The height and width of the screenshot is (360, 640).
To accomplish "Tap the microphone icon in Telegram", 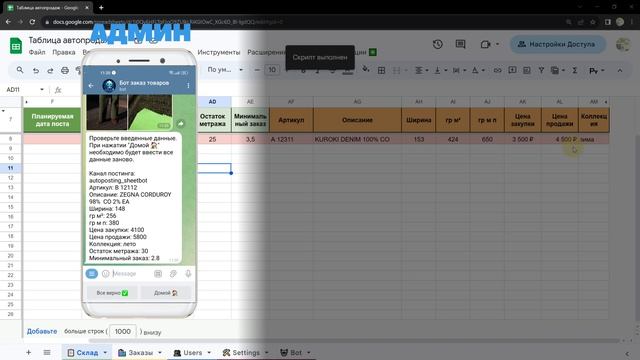I will tap(188, 273).
